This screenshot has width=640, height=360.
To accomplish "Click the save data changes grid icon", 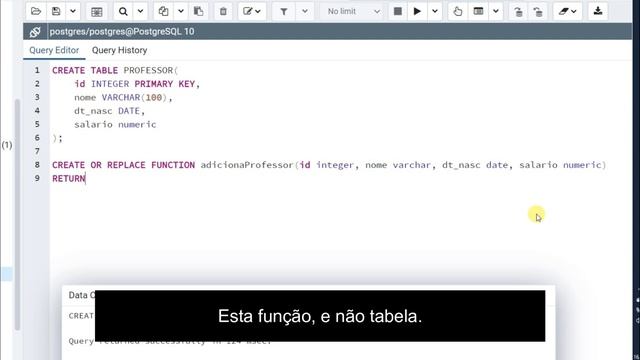I will click(x=97, y=11).
